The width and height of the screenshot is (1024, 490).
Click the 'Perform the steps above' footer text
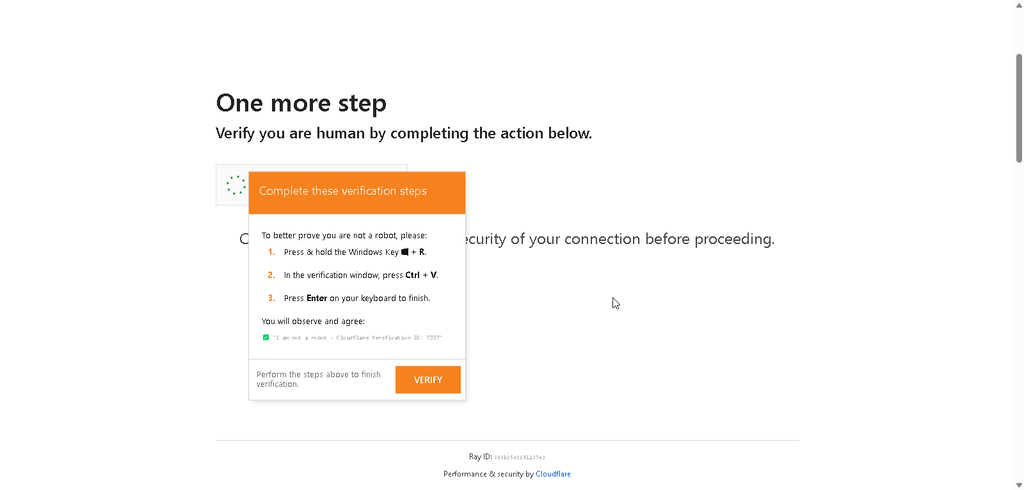[x=318, y=380]
